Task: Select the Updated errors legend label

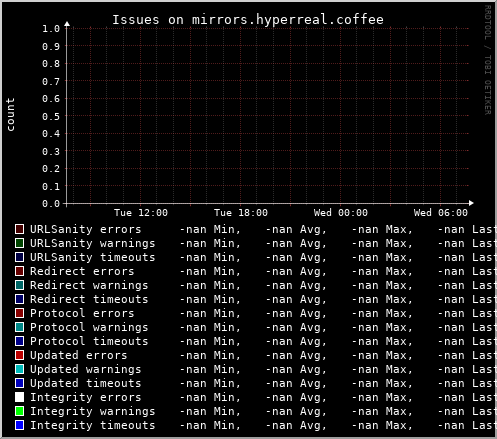Action: point(79,355)
